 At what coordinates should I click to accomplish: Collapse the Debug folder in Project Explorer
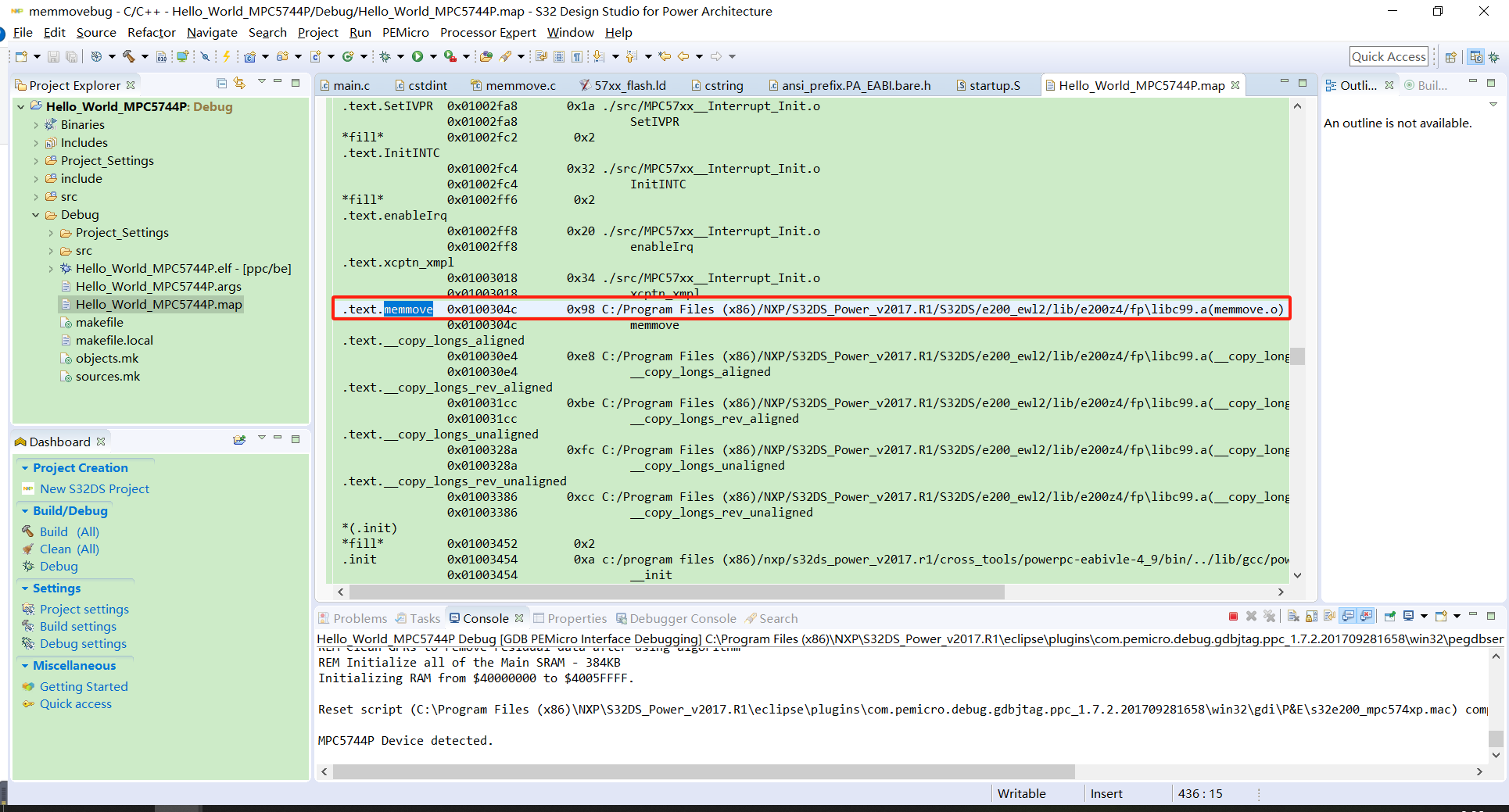pyautogui.click(x=36, y=214)
